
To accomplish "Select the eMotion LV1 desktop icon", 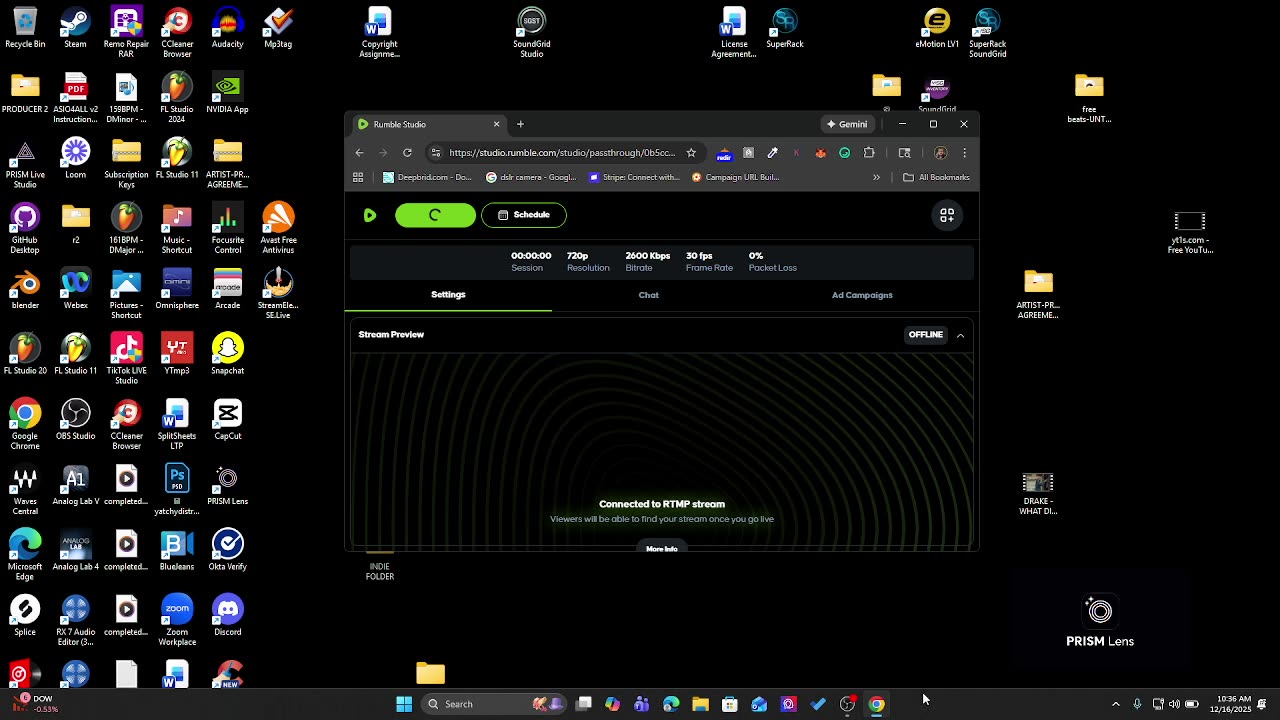I will 937,28.
